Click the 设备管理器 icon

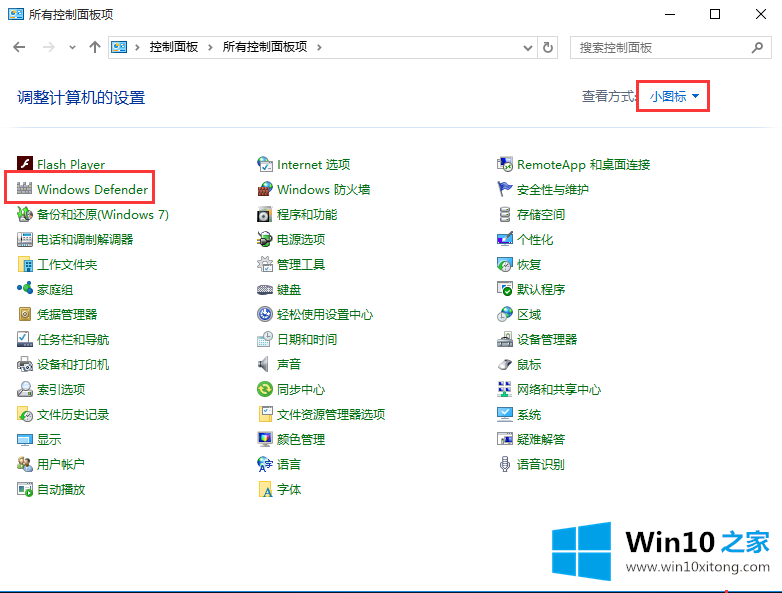pyautogui.click(x=505, y=339)
